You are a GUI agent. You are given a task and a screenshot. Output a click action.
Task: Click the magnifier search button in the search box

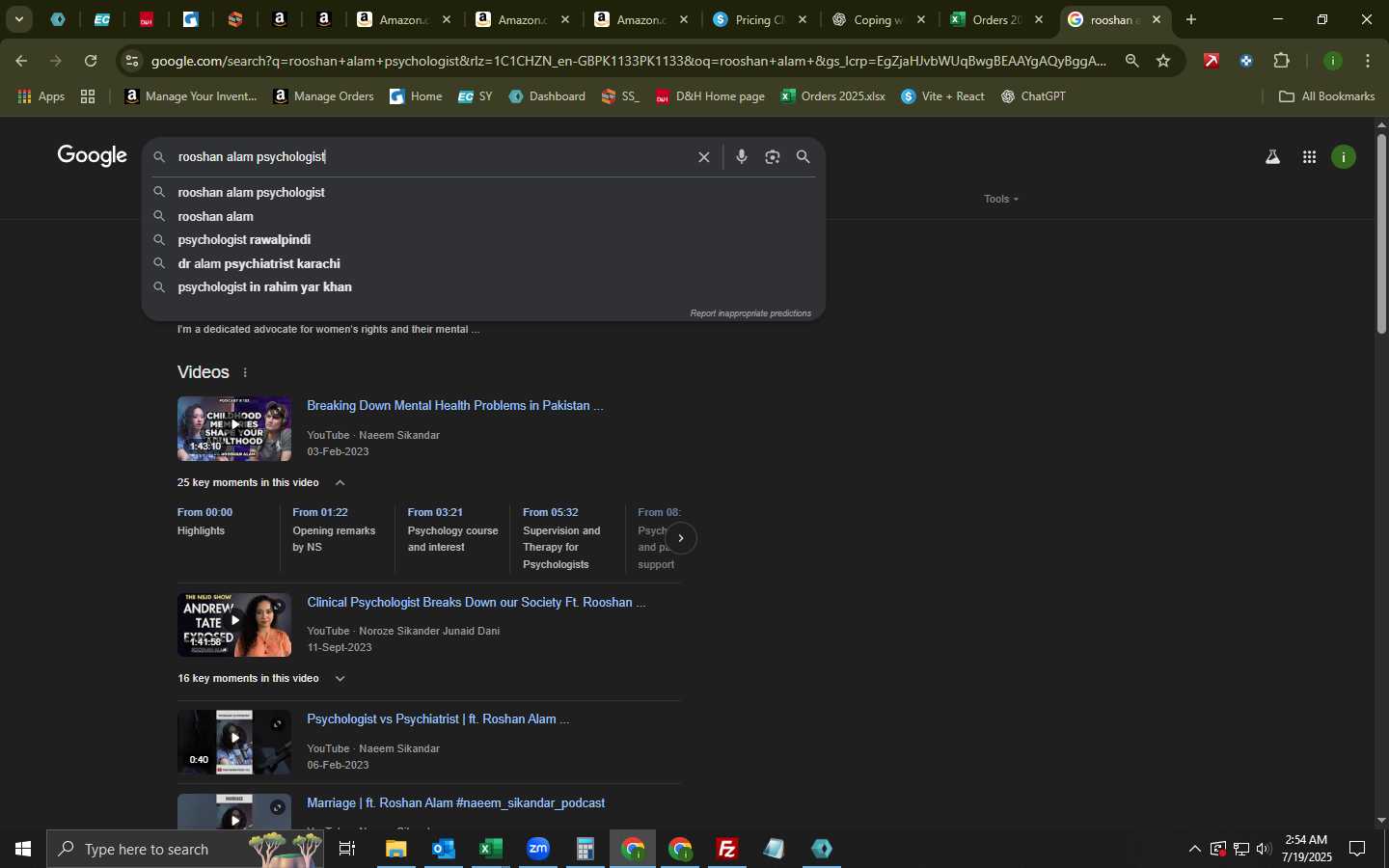(x=803, y=157)
